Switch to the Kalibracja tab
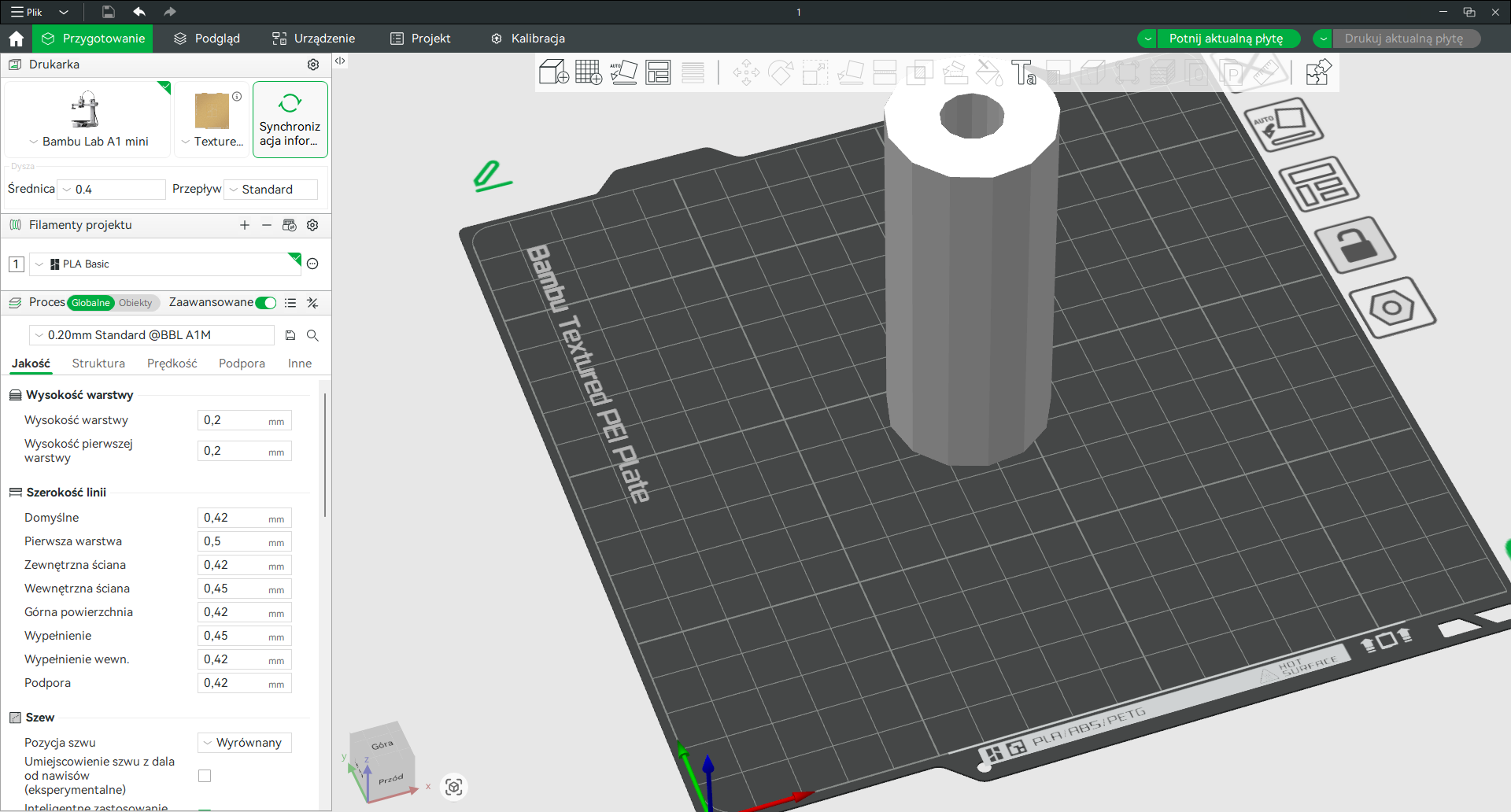 tap(528, 39)
